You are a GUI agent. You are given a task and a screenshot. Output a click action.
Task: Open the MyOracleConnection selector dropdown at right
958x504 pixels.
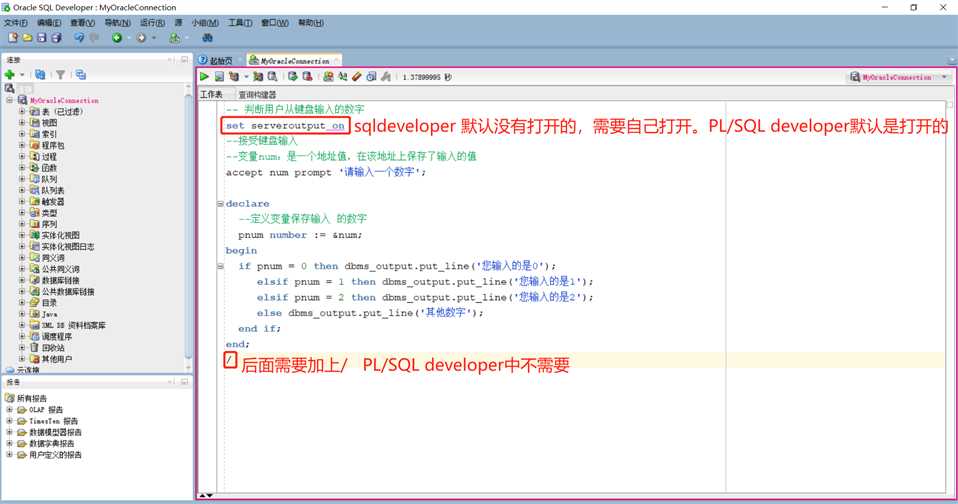point(945,77)
